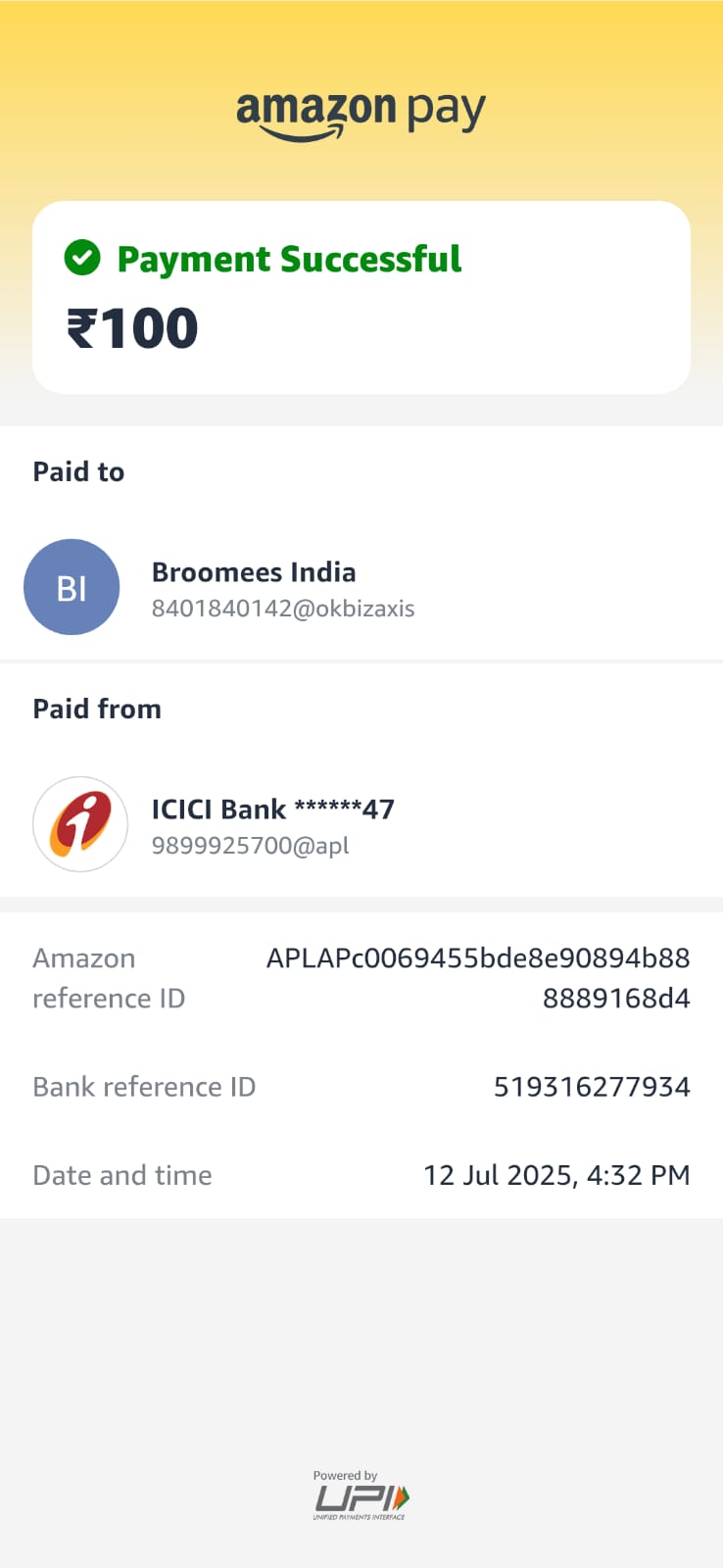Tap the date 12 Jul 2025, 4:32 PM
Screen dimensions: 723x1568
[556, 1175]
